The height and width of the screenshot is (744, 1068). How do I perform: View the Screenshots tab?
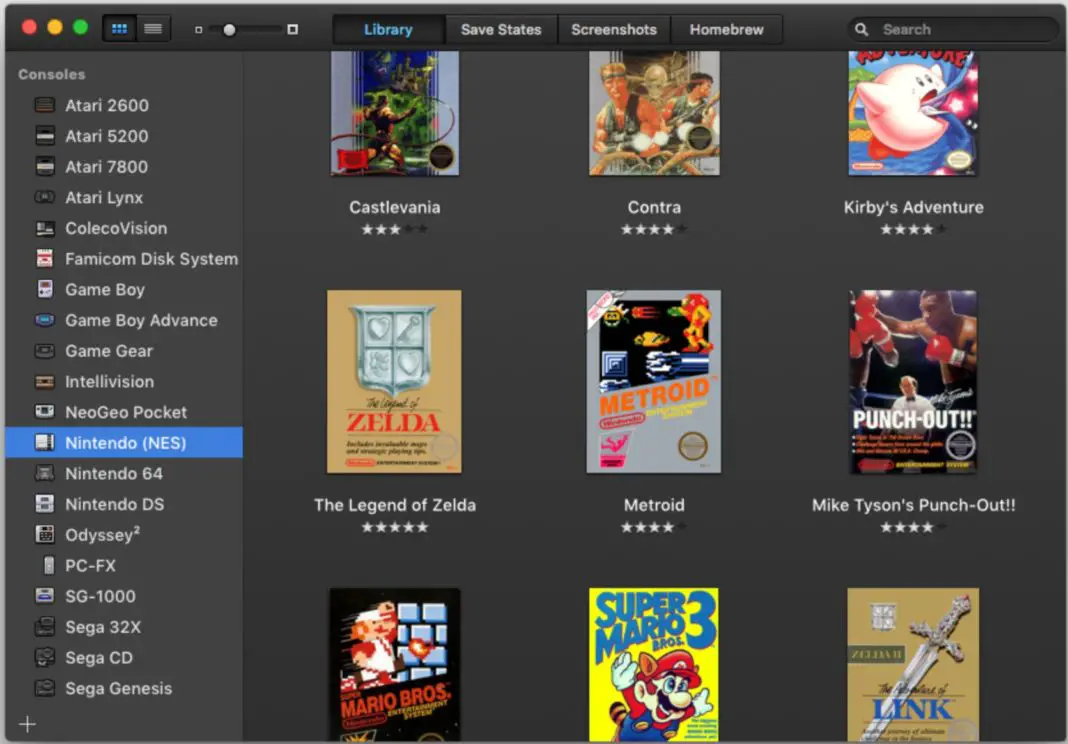pyautogui.click(x=614, y=29)
